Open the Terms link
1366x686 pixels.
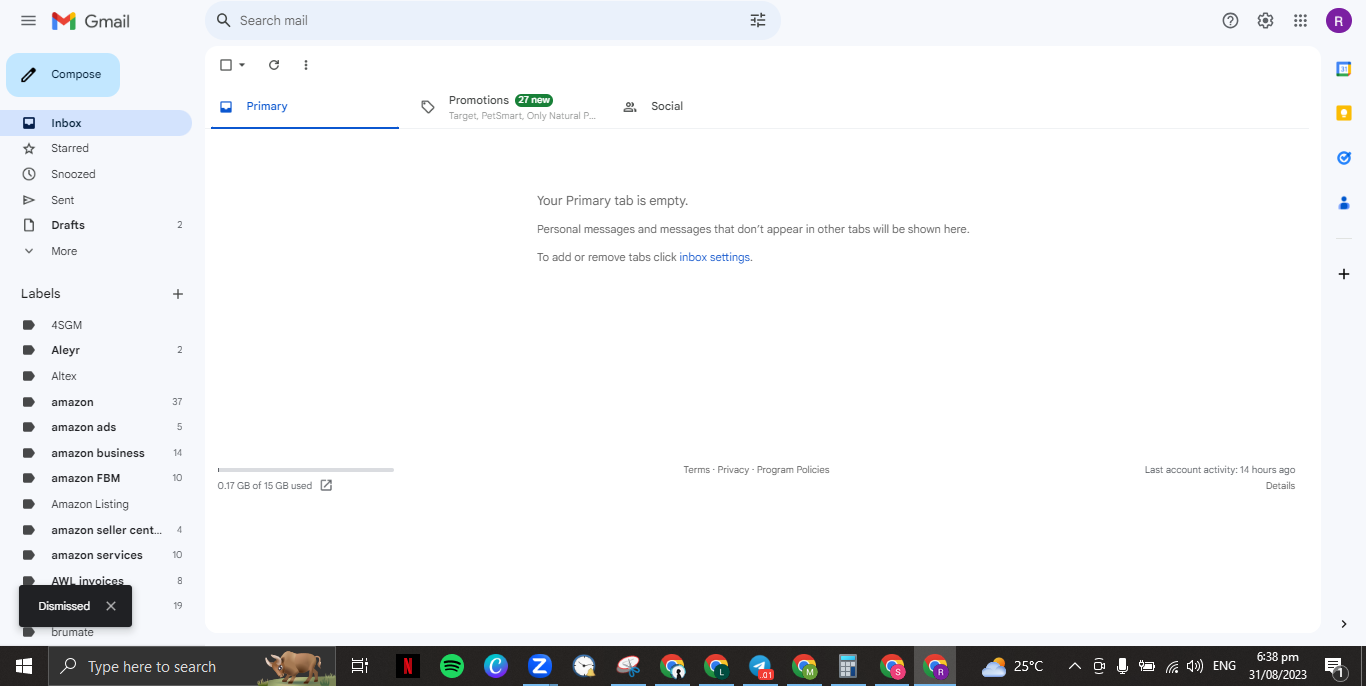[x=696, y=470]
